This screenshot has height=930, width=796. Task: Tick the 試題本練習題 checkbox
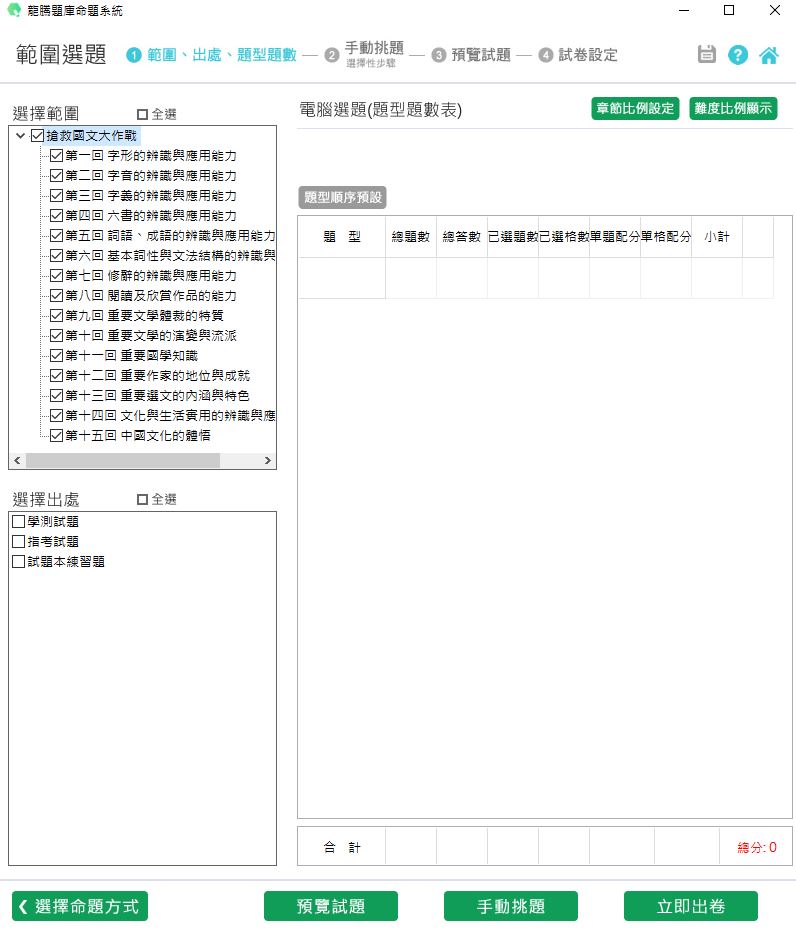click(18, 562)
